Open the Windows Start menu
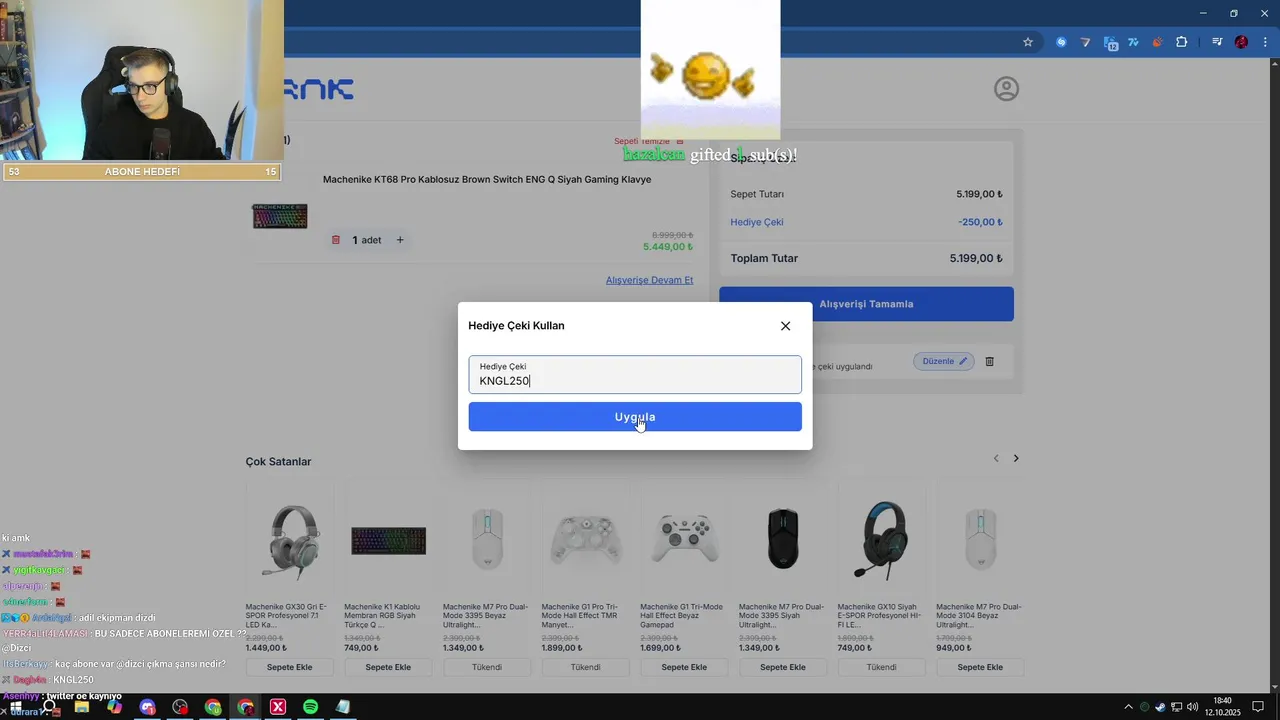This screenshot has height=720, width=1280. pos(16,707)
